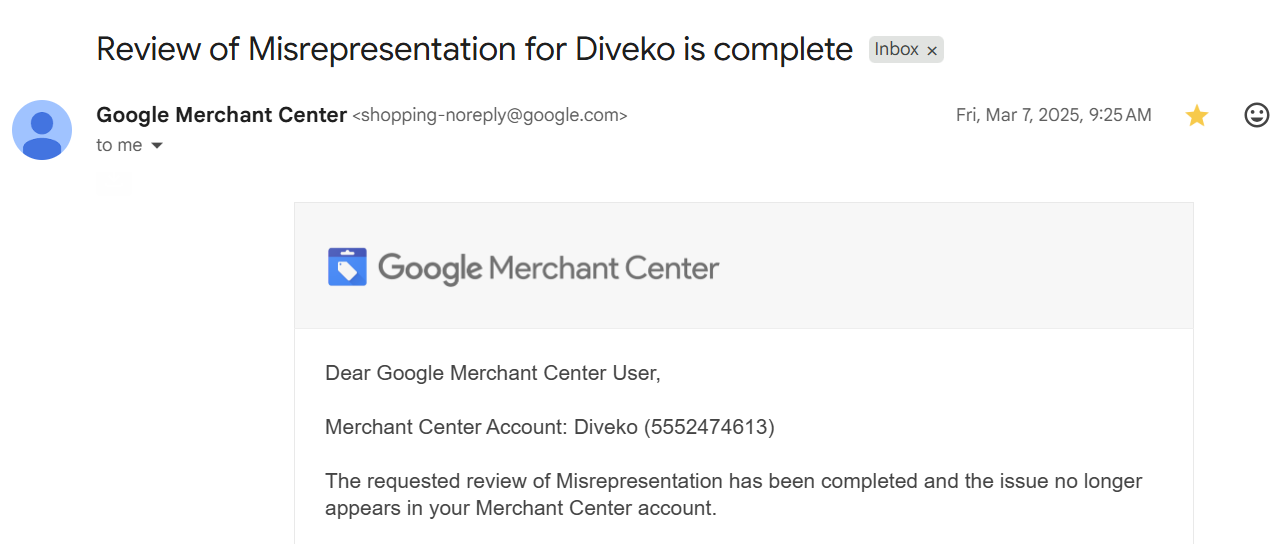The image size is (1288, 544).
Task: Click the email subject heading
Action: pyautogui.click(x=474, y=49)
